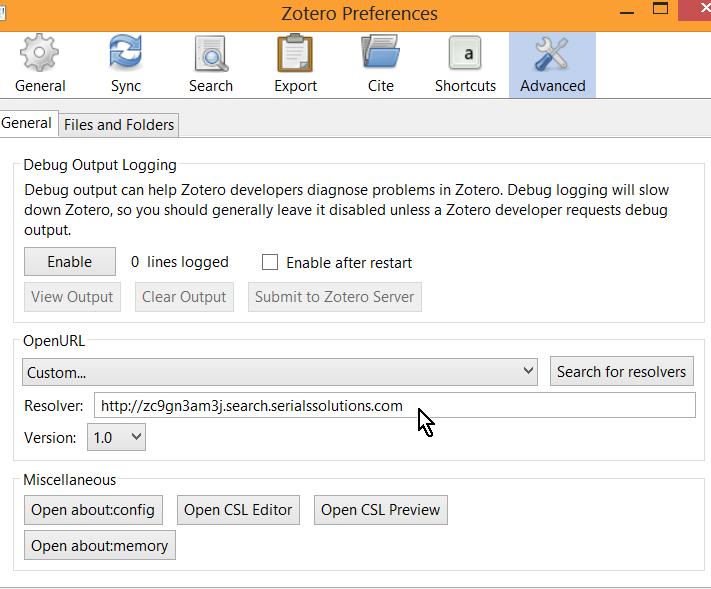Open the Shortcuts key icon pane
Viewport: 711px width, 589px height.
465,53
